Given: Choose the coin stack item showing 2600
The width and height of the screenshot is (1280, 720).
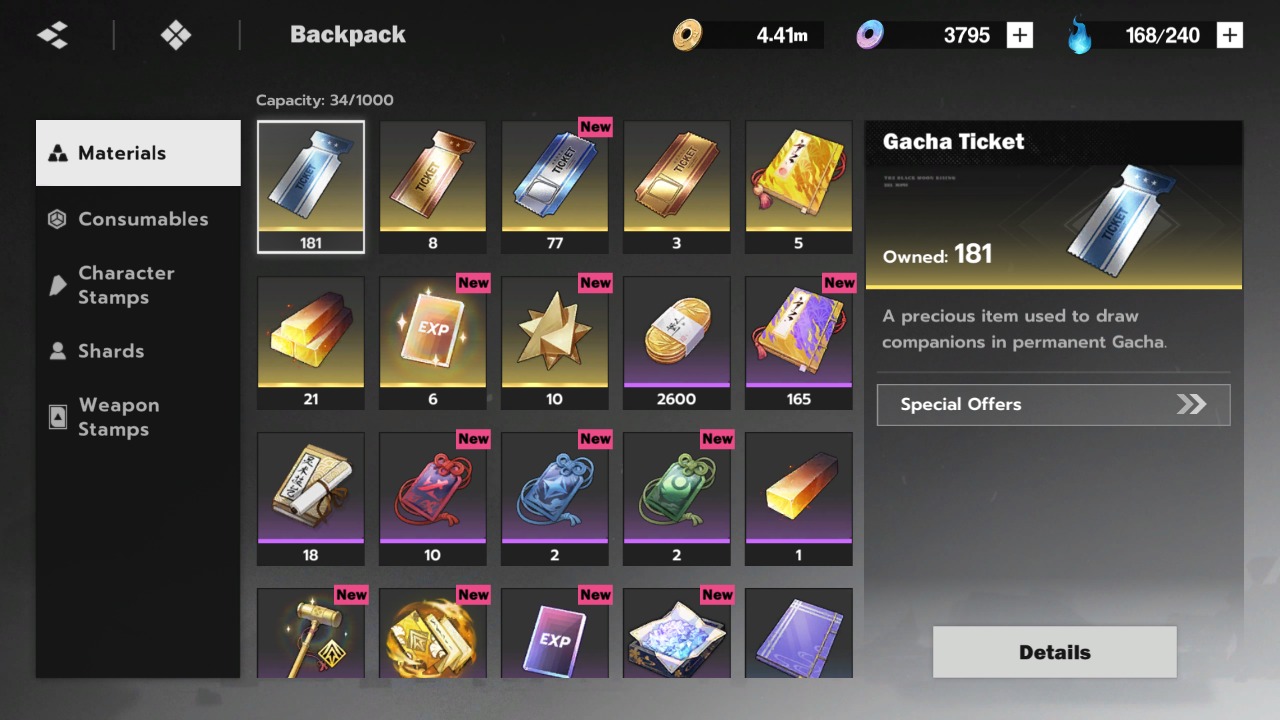Looking at the screenshot, I should (x=677, y=343).
